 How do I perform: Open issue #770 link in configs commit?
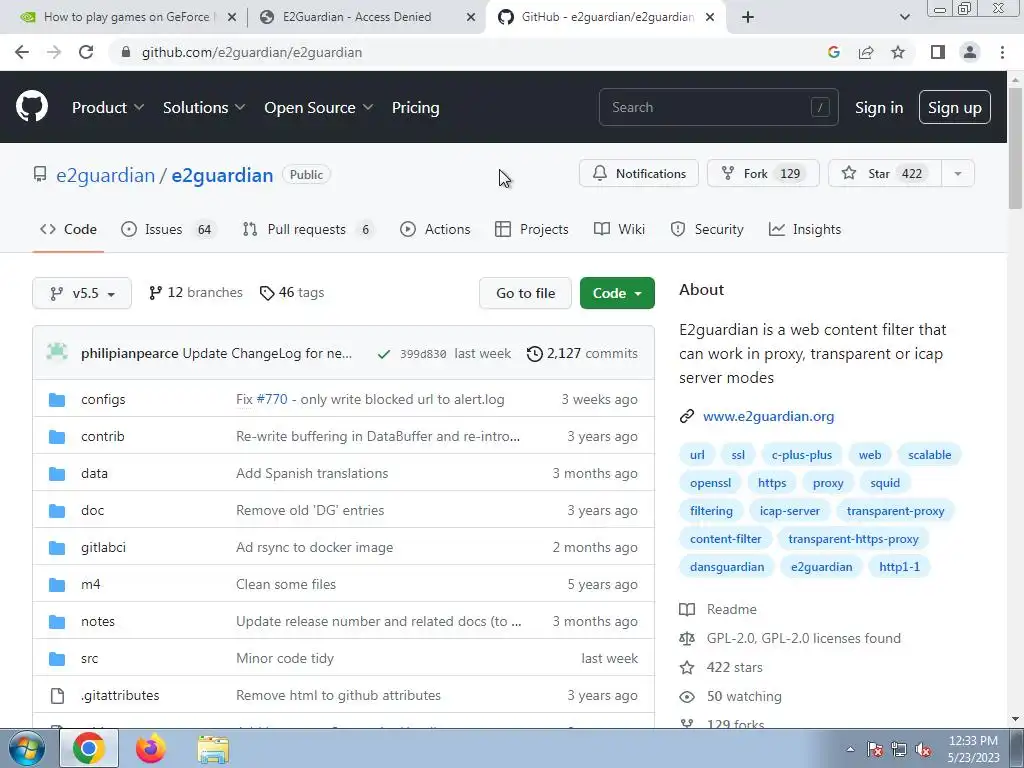[x=272, y=400]
